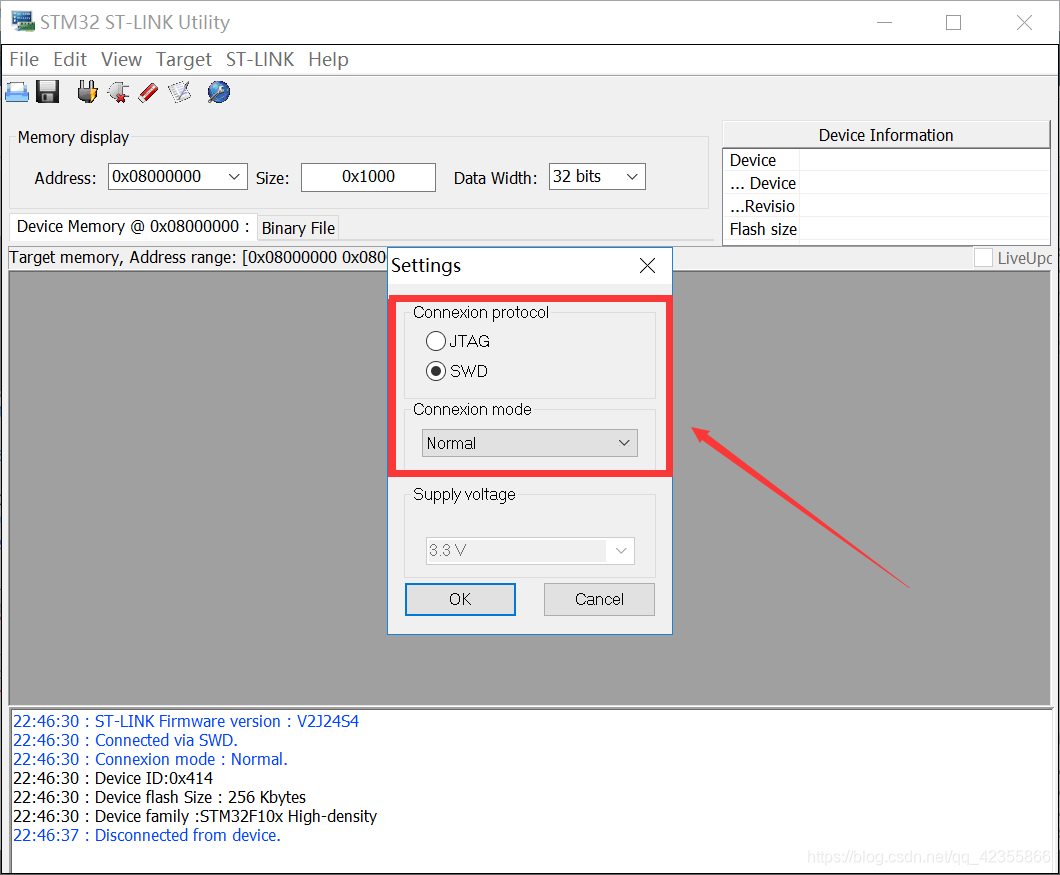
Task: Click the Program verify toolbar icon
Action: coord(180,92)
